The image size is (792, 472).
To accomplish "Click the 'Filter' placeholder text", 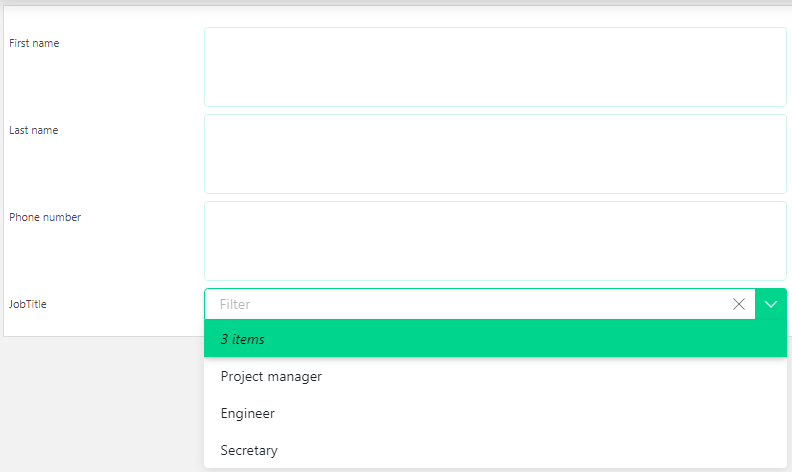I will click(x=235, y=304).
